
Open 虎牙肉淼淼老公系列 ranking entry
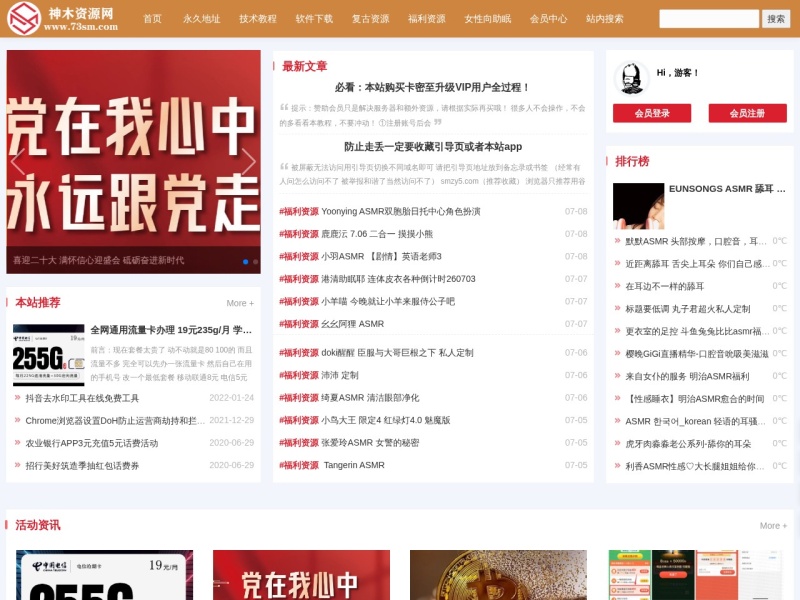tap(688, 443)
